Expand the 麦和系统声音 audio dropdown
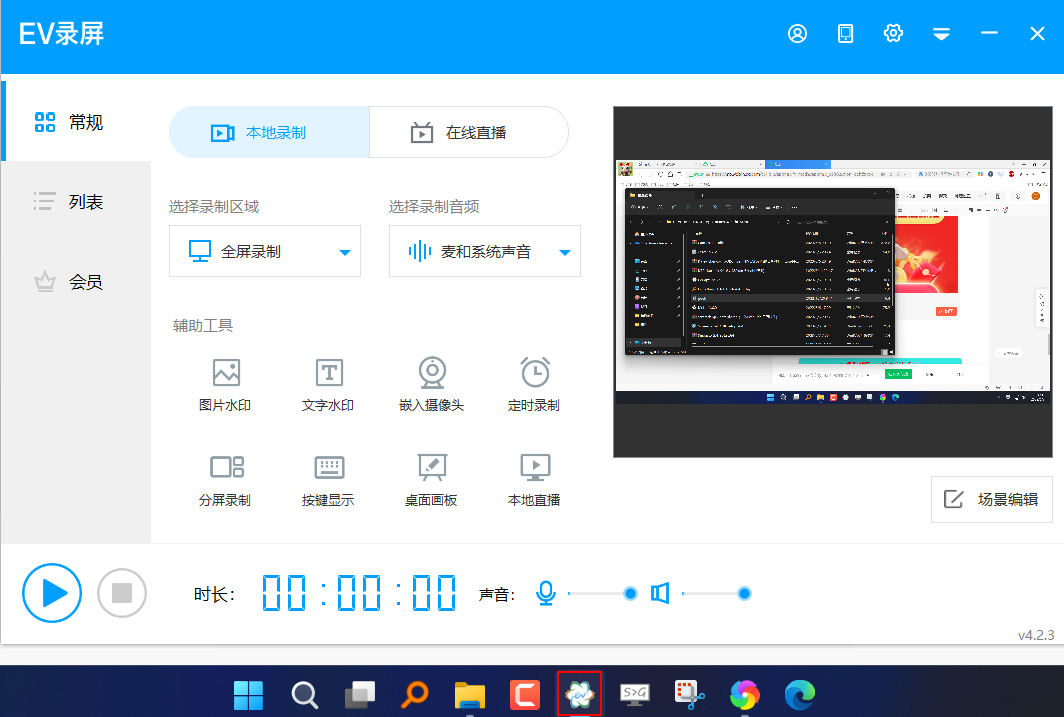This screenshot has height=717, width=1064. [x=484, y=251]
